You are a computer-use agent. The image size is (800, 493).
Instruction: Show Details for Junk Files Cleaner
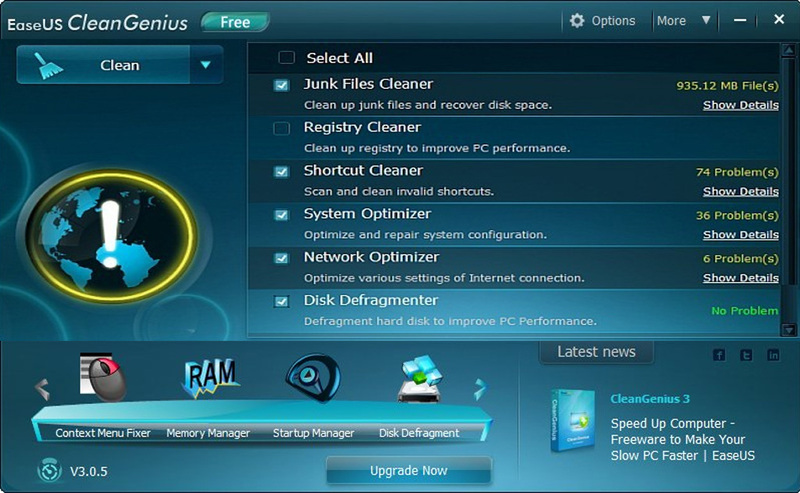click(x=740, y=105)
